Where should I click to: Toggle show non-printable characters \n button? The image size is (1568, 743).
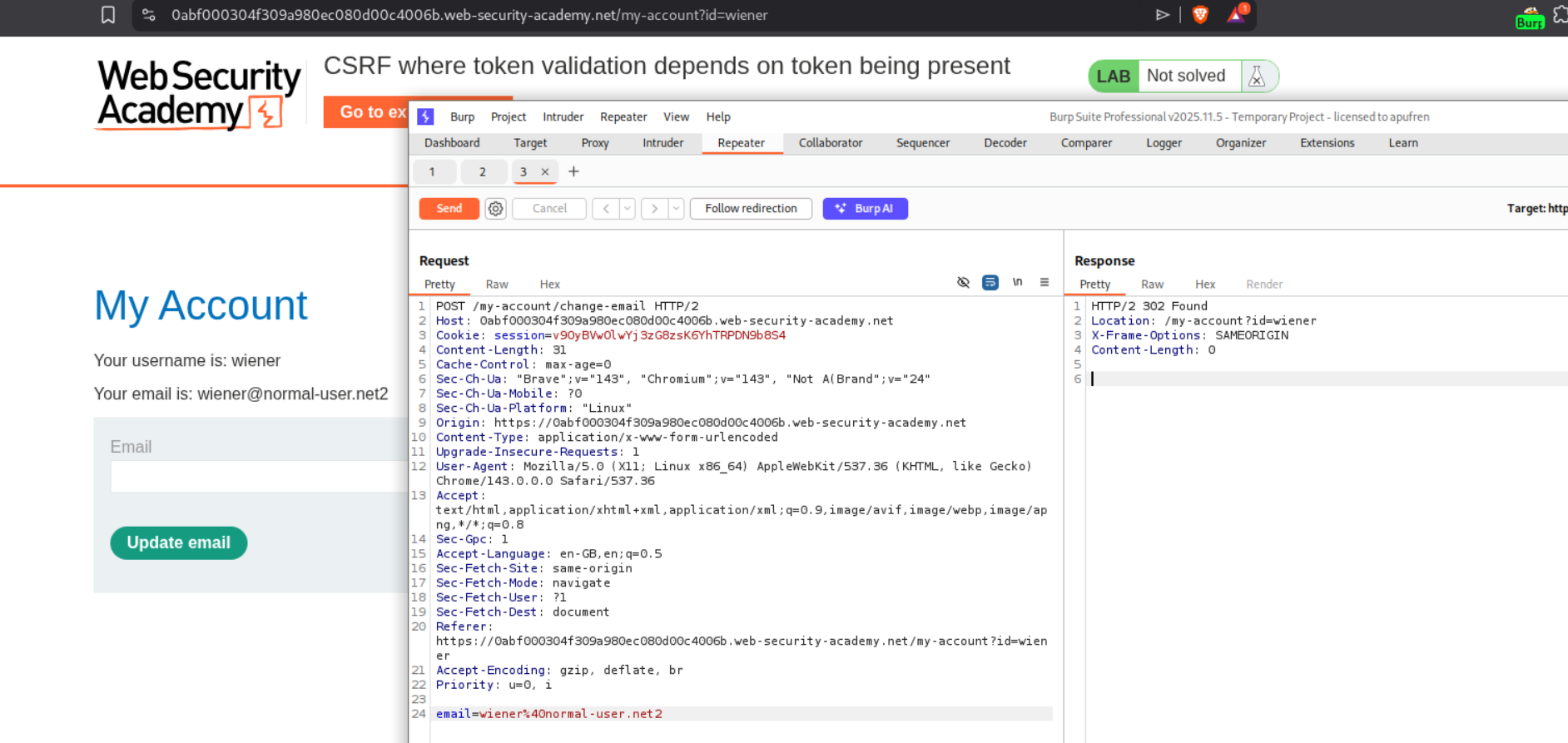pos(1017,283)
